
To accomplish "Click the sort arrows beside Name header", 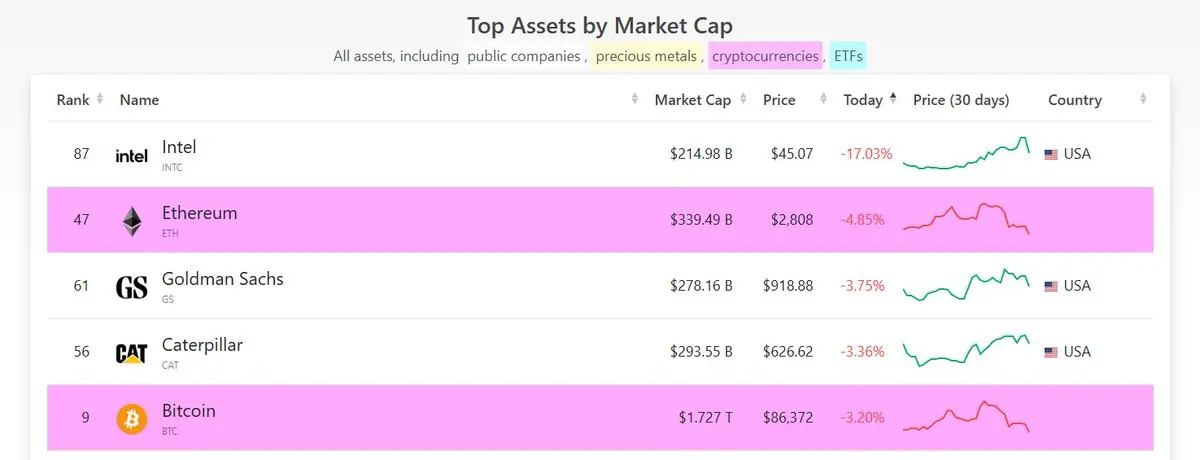I will click(x=635, y=100).
